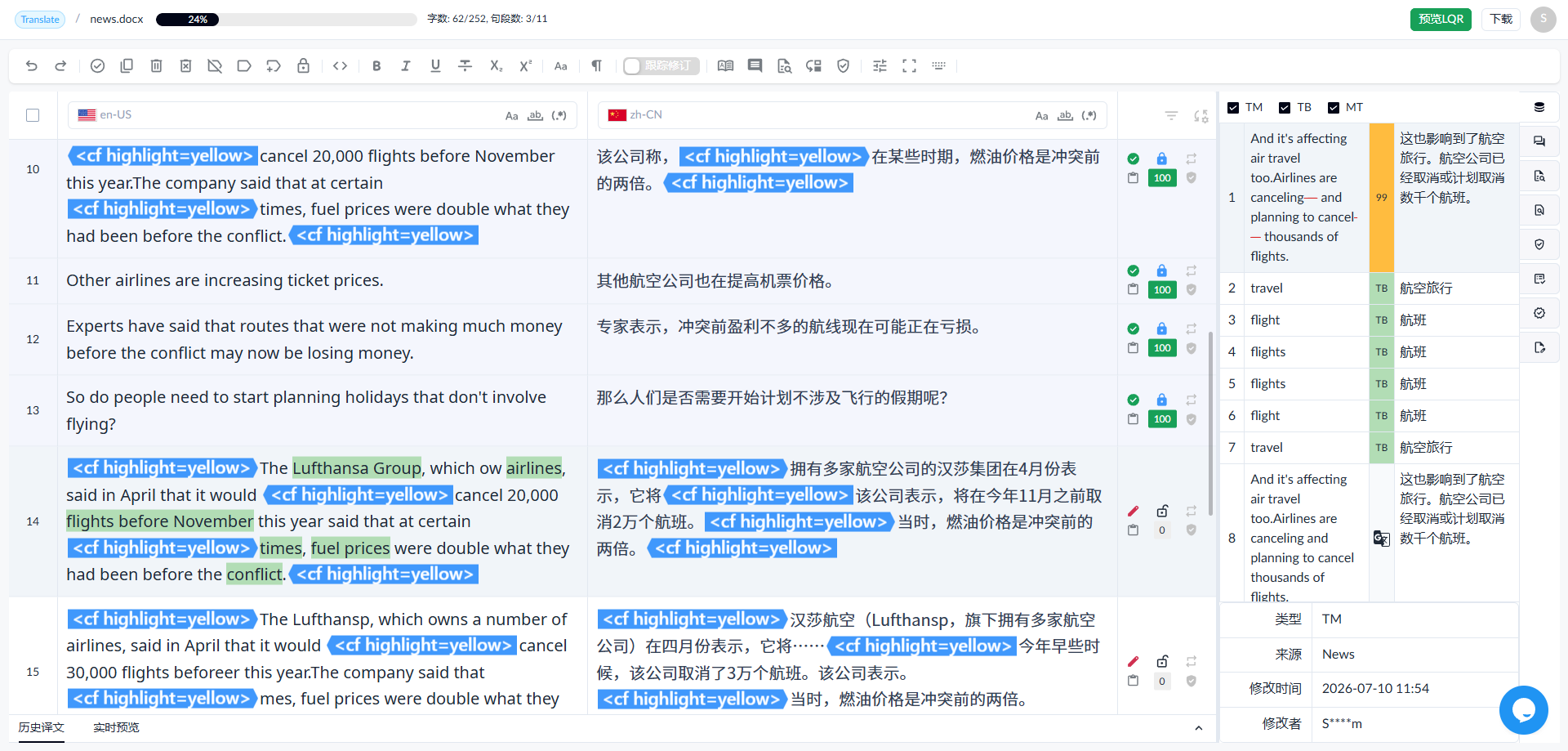Image resolution: width=1568 pixels, height=751 pixels.
Task: Click the 24% translation progress bar
Action: pos(286,19)
